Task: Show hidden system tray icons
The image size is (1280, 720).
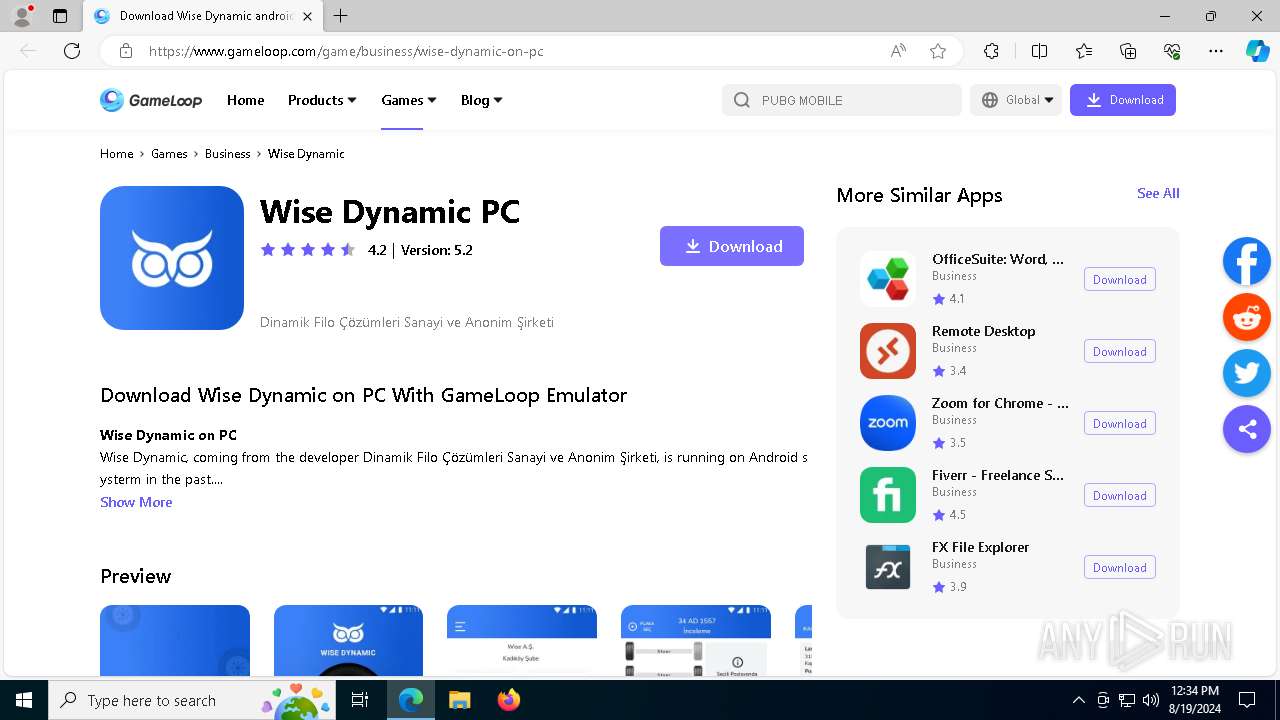Action: tap(1078, 700)
